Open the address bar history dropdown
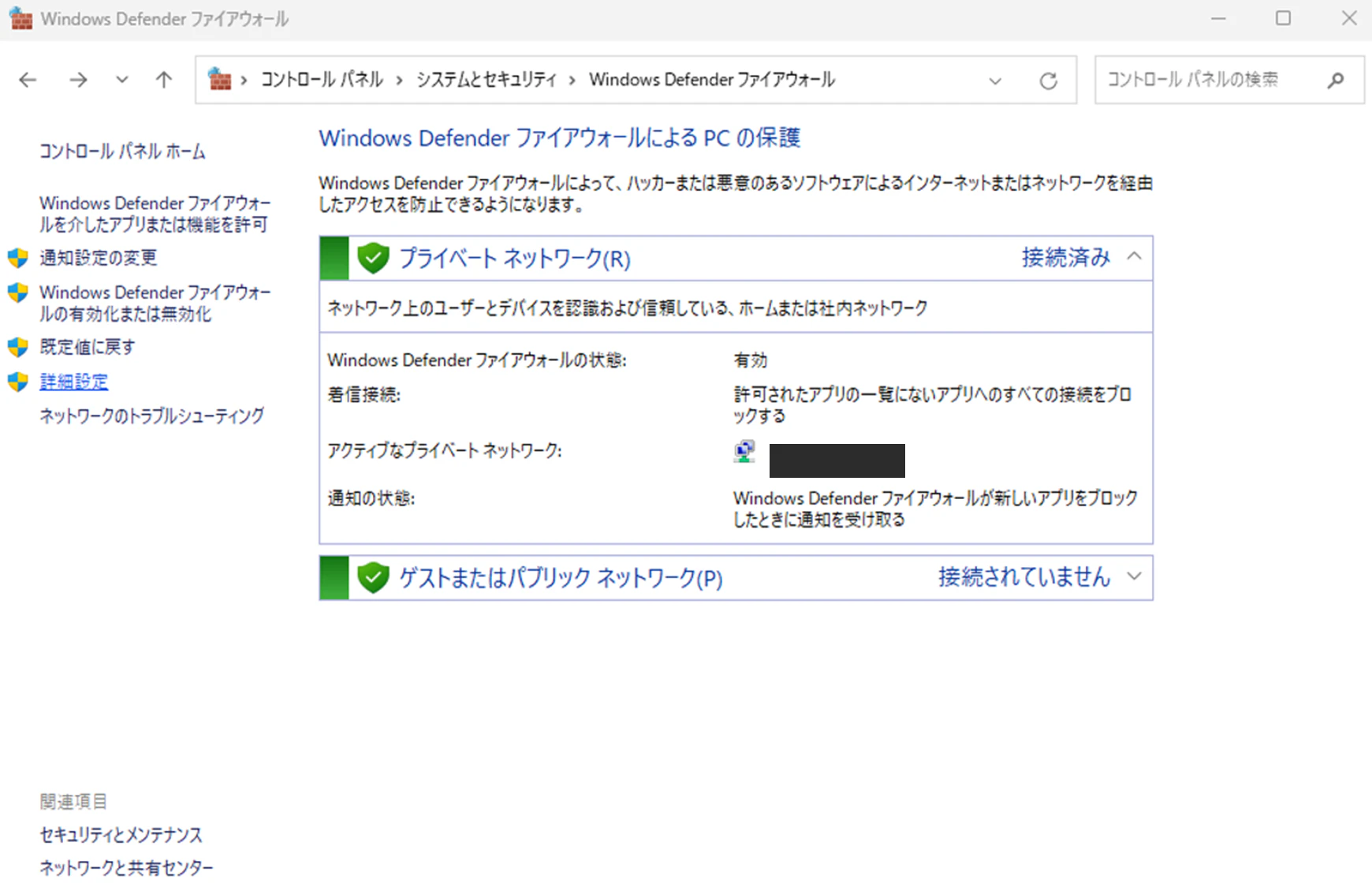 995,80
